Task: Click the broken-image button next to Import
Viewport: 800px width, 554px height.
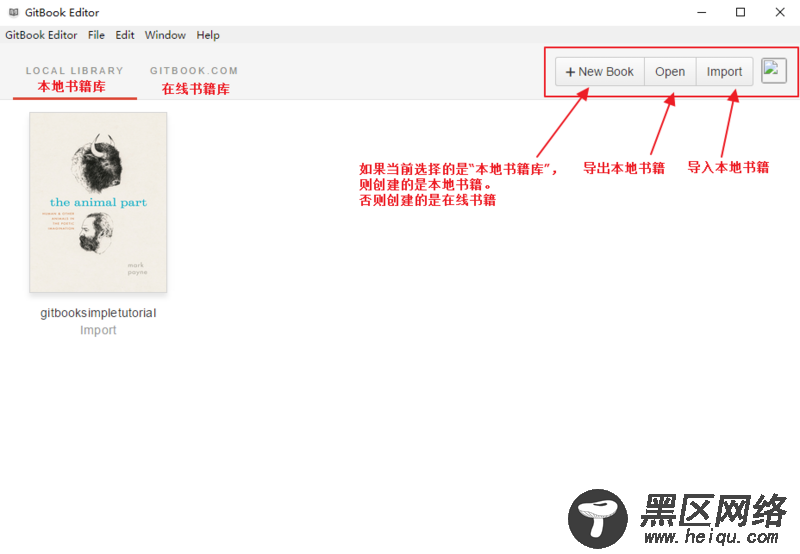Action: coord(773,71)
